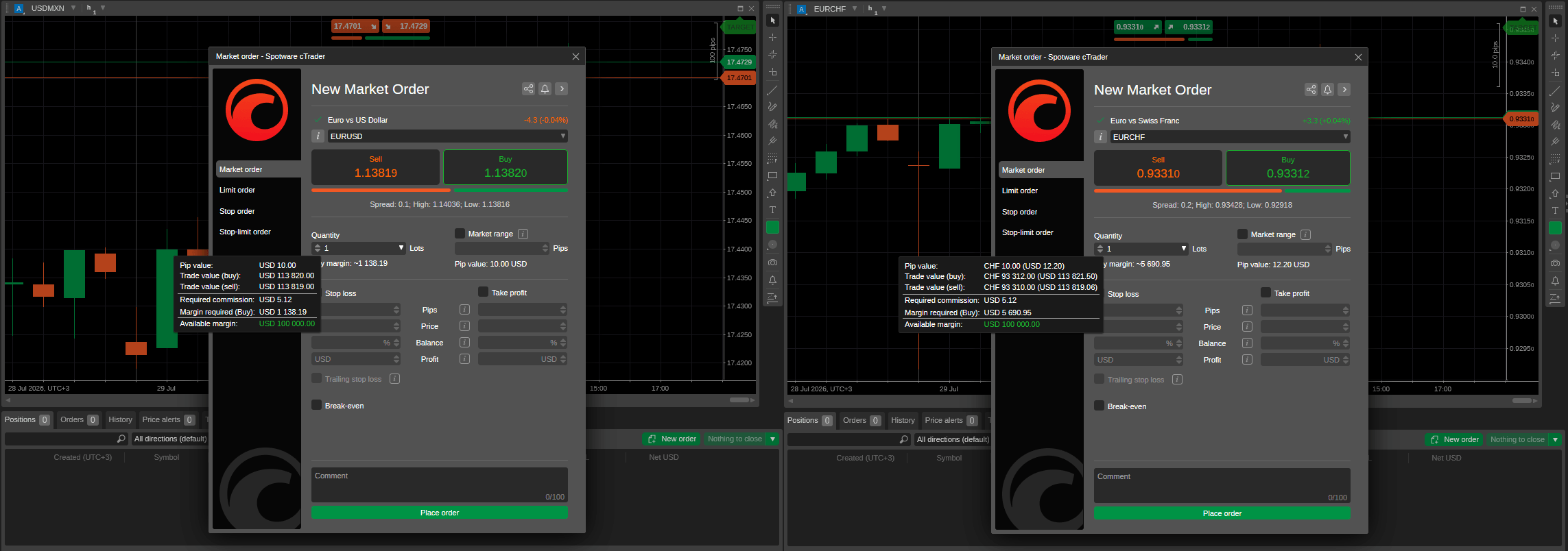
Task: Open green color swatch in EURCHF drawing toolbar
Action: 1555,228
